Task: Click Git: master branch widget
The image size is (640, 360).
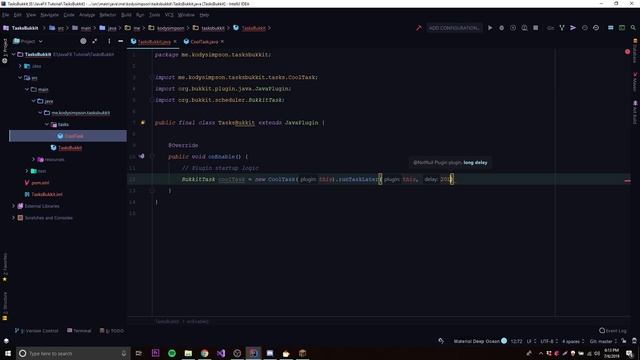Action: point(603,341)
